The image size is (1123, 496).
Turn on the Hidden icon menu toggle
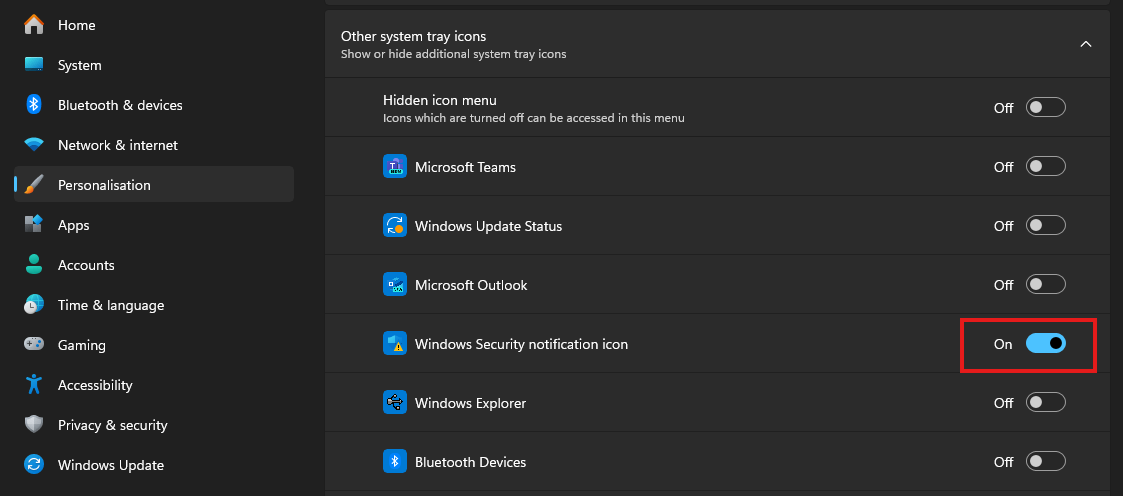click(x=1045, y=108)
